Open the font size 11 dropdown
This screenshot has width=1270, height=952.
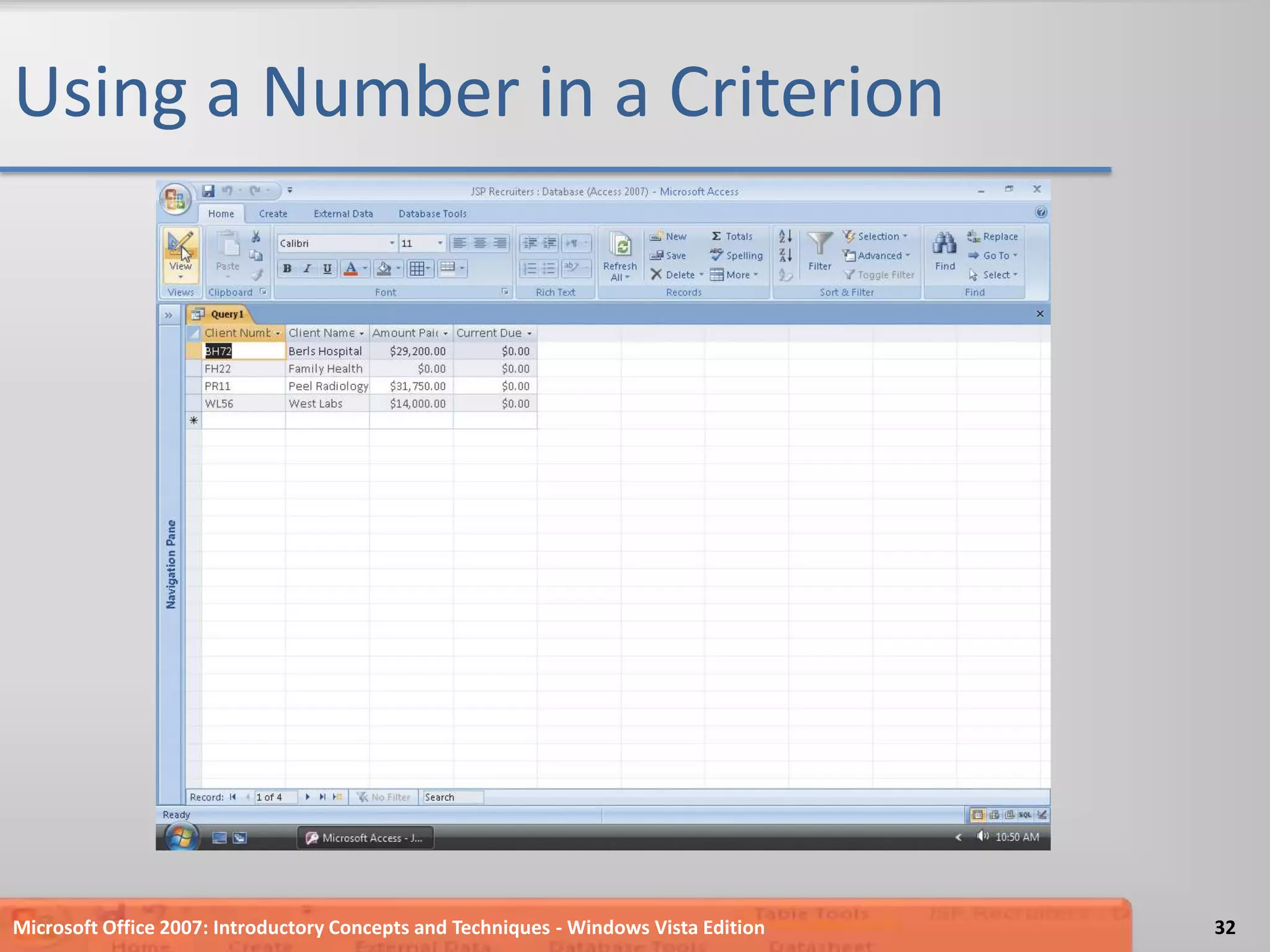440,243
